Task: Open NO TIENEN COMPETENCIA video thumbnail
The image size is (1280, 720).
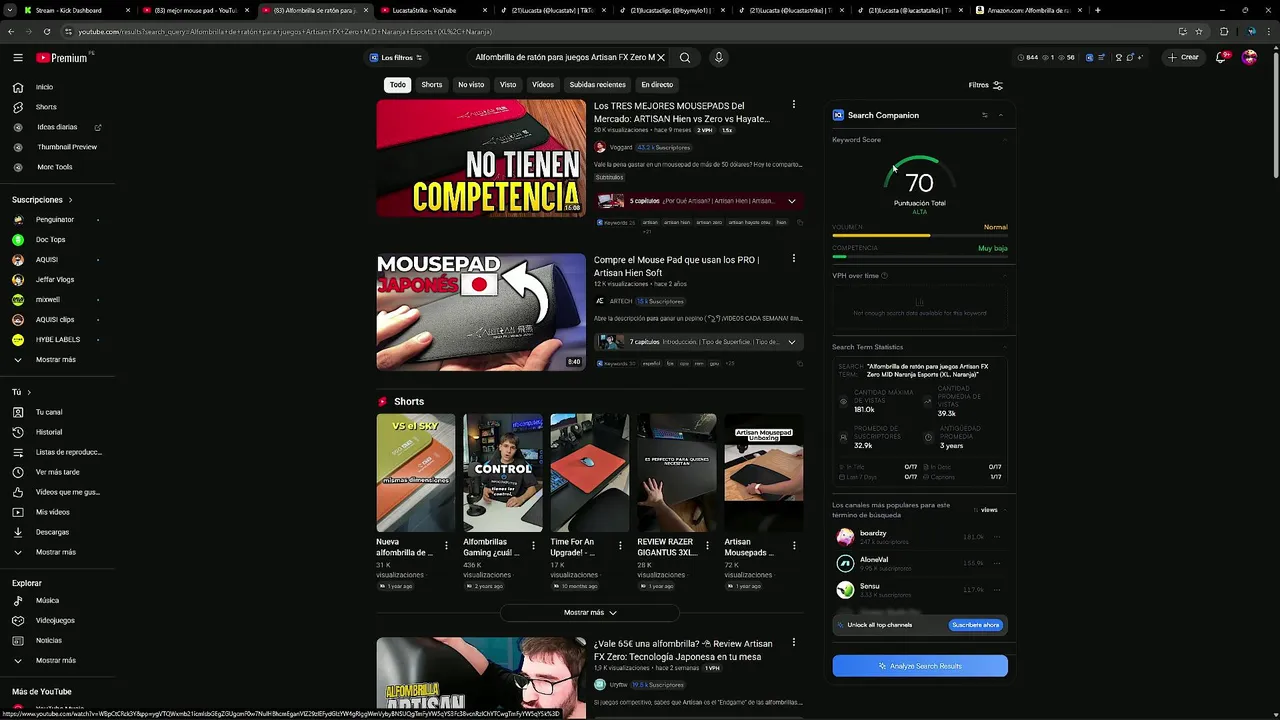Action: (x=481, y=158)
